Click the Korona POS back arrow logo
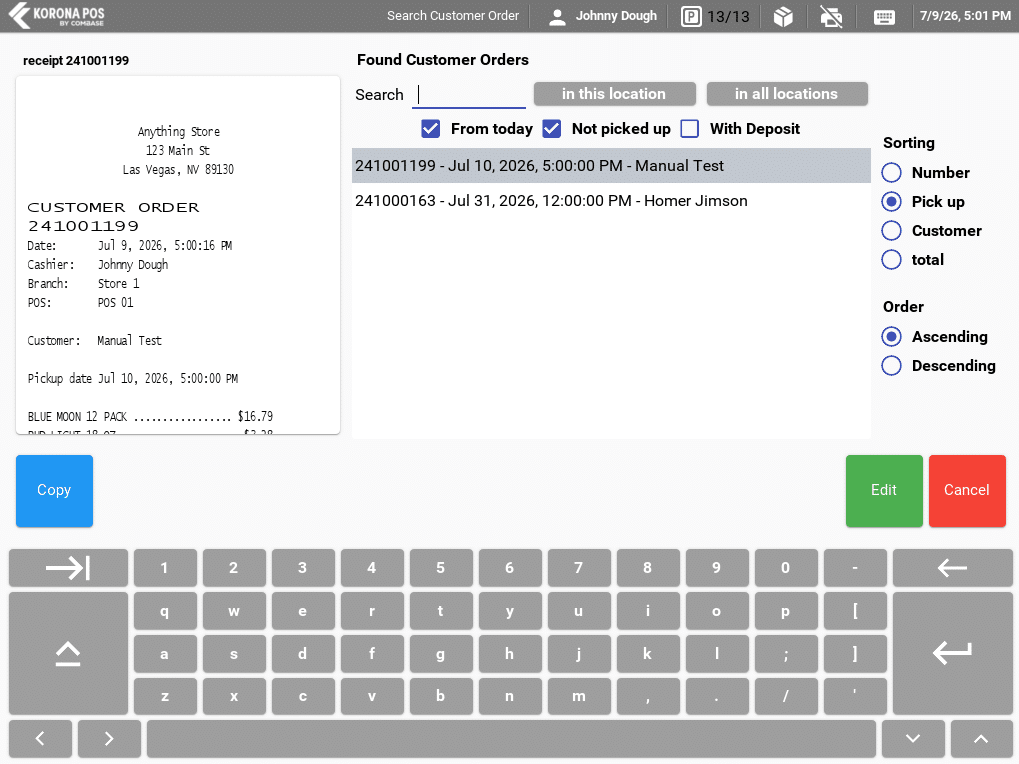Image resolution: width=1019 pixels, height=764 pixels. click(x=19, y=15)
